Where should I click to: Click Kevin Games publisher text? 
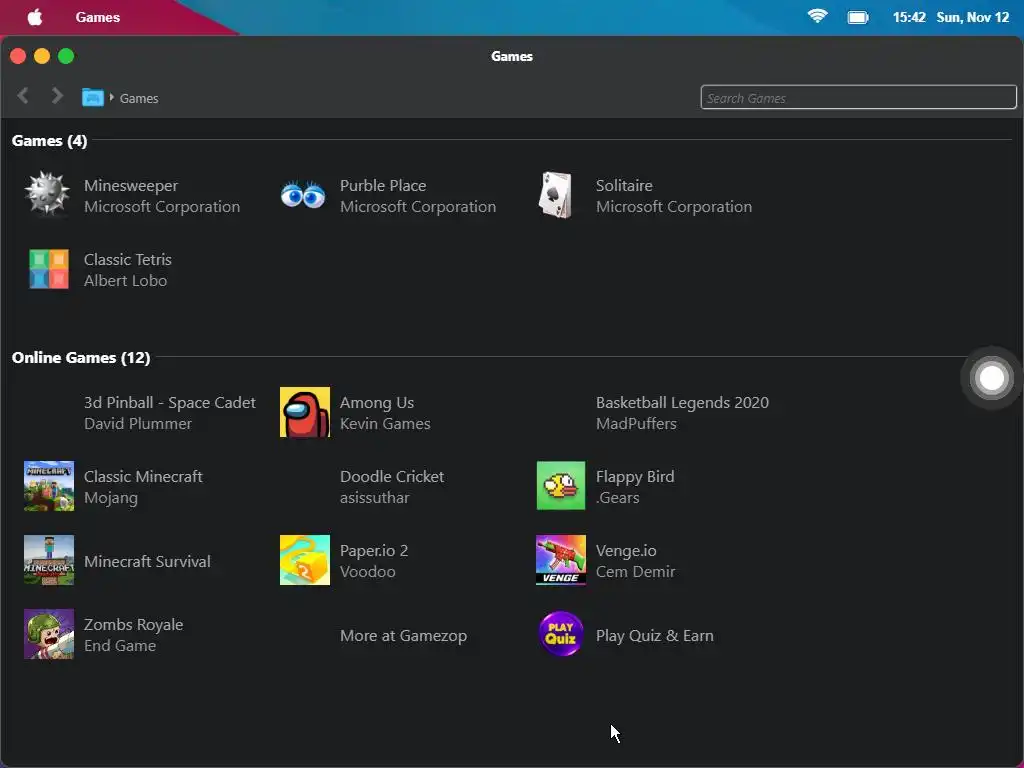tap(385, 424)
